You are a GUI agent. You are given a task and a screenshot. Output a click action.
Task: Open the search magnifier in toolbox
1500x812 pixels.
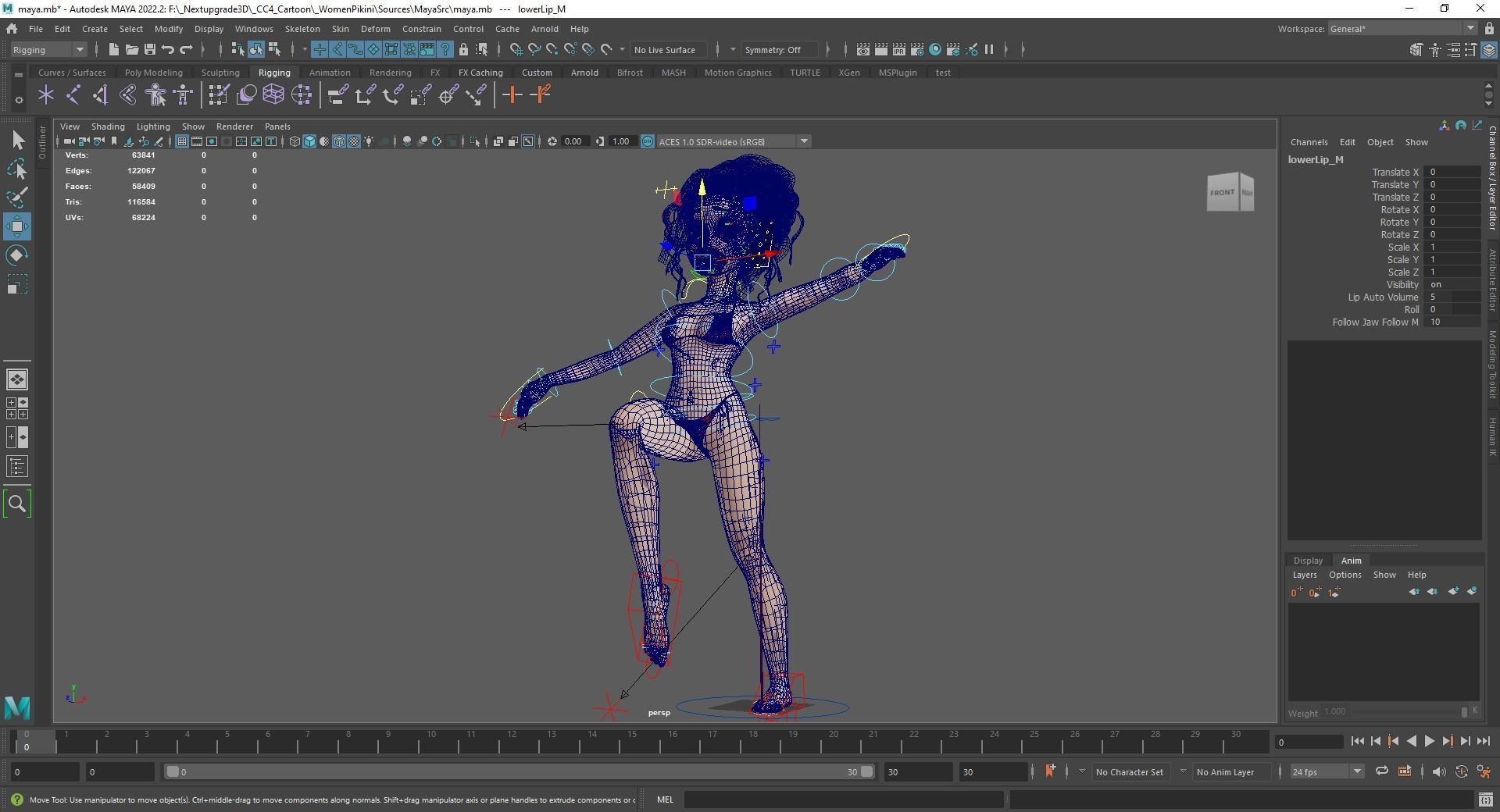click(17, 504)
